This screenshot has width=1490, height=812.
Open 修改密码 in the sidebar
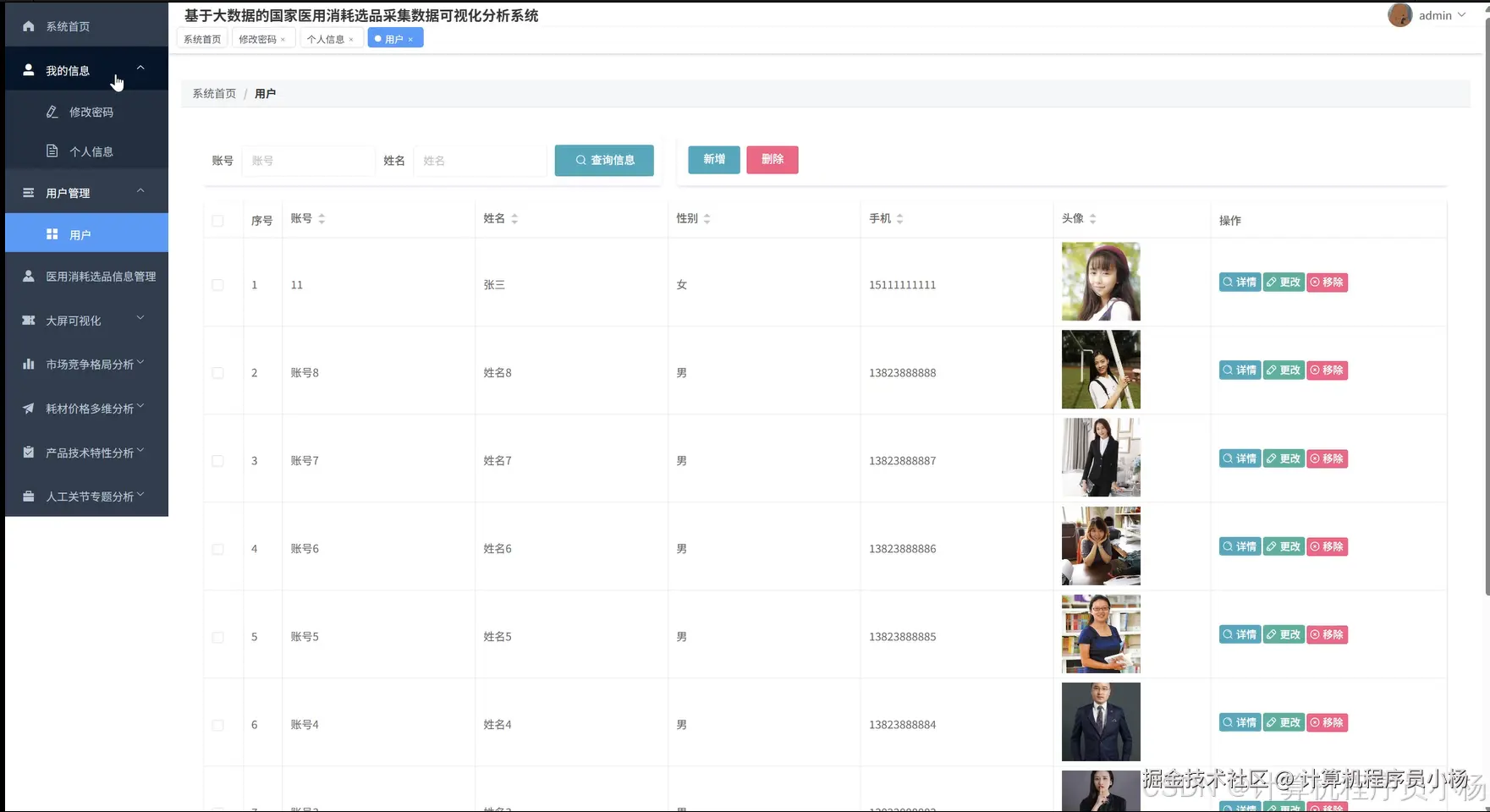(x=87, y=112)
